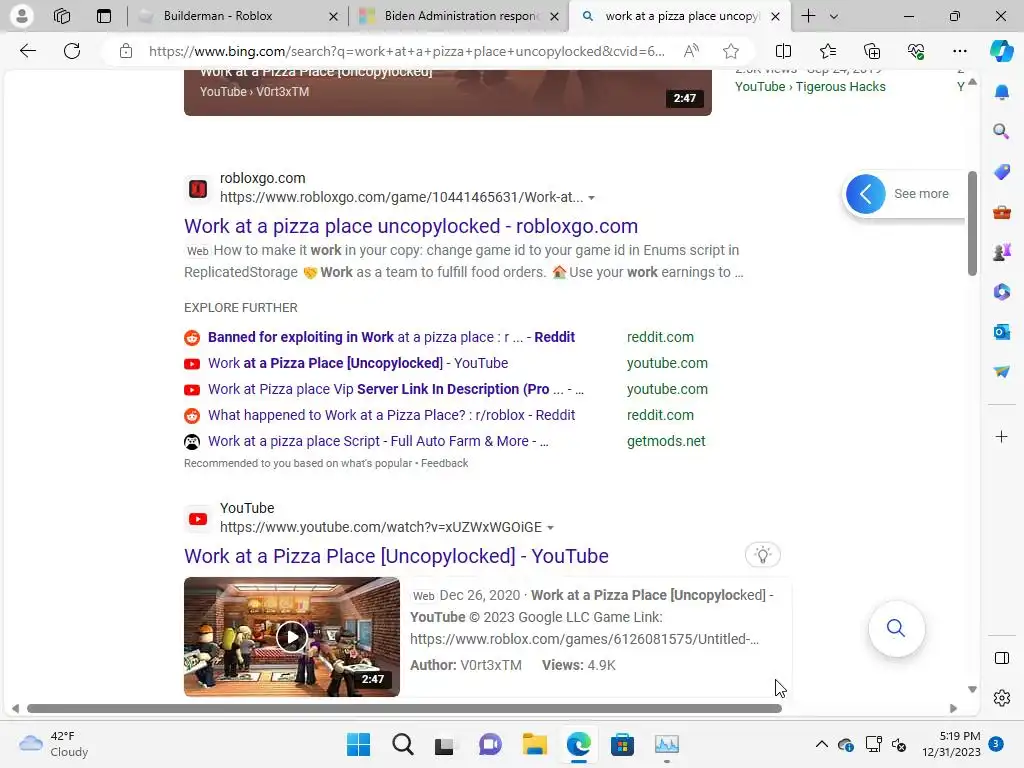The height and width of the screenshot is (768, 1024).
Task: Open YouTube › Tigerous Hacks link
Action: [x=810, y=87]
